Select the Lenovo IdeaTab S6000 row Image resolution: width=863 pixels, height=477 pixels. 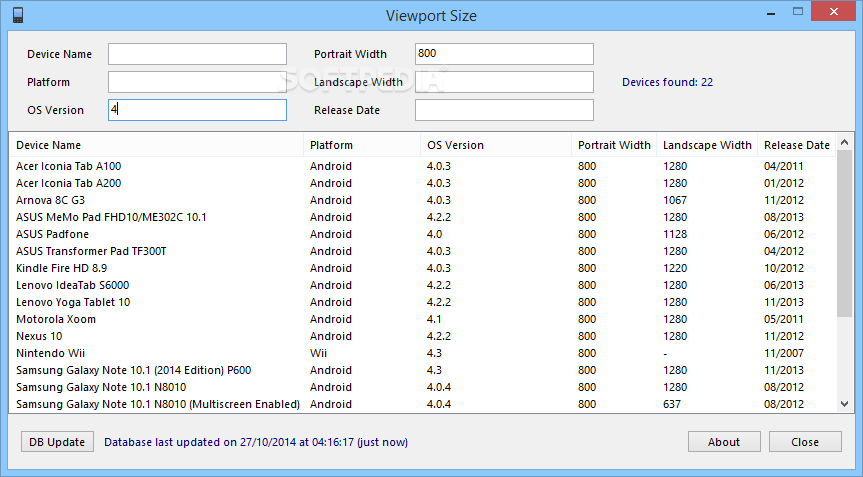(x=423, y=286)
